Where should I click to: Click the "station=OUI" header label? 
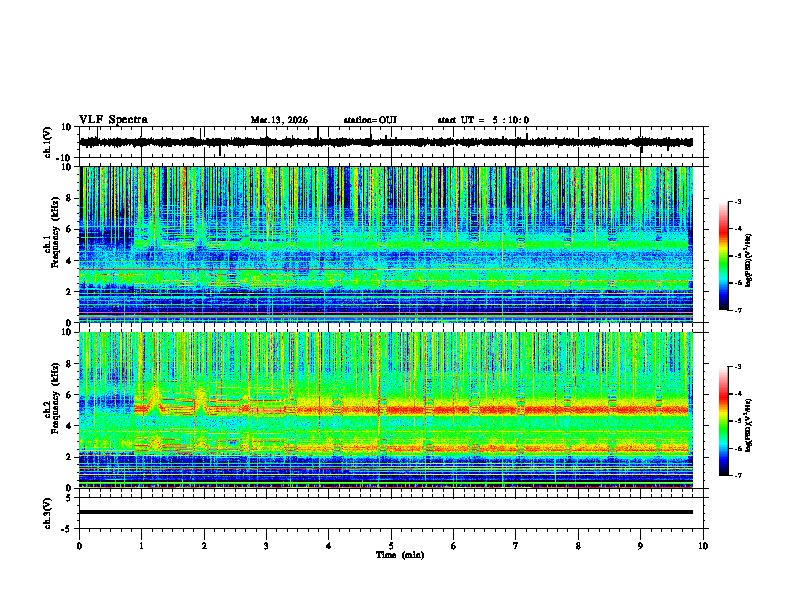tap(370, 120)
